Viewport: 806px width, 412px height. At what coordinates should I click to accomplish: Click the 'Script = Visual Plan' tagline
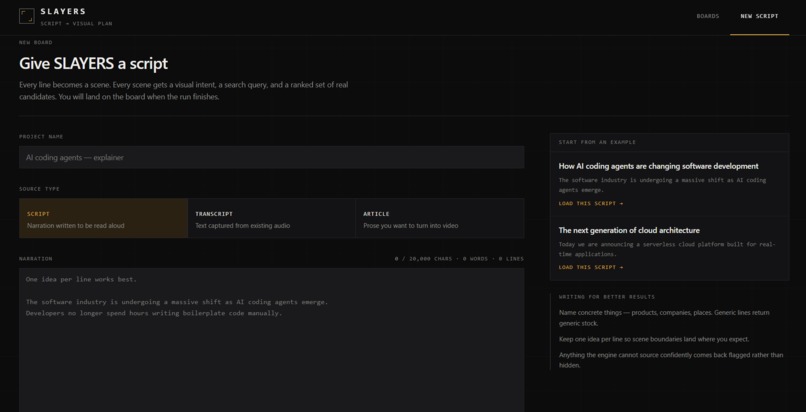click(76, 24)
